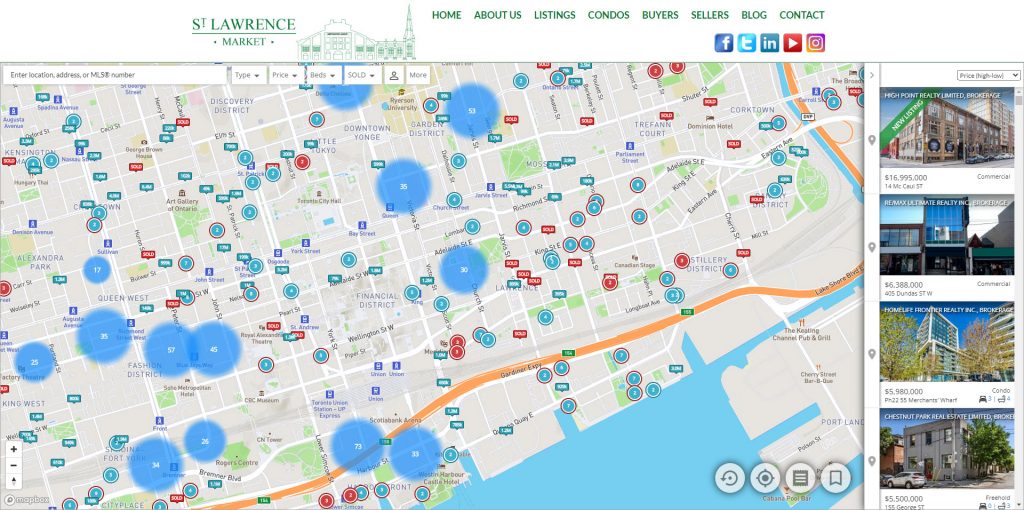Open the Instagram profile icon
The image size is (1024, 510).
(x=816, y=43)
